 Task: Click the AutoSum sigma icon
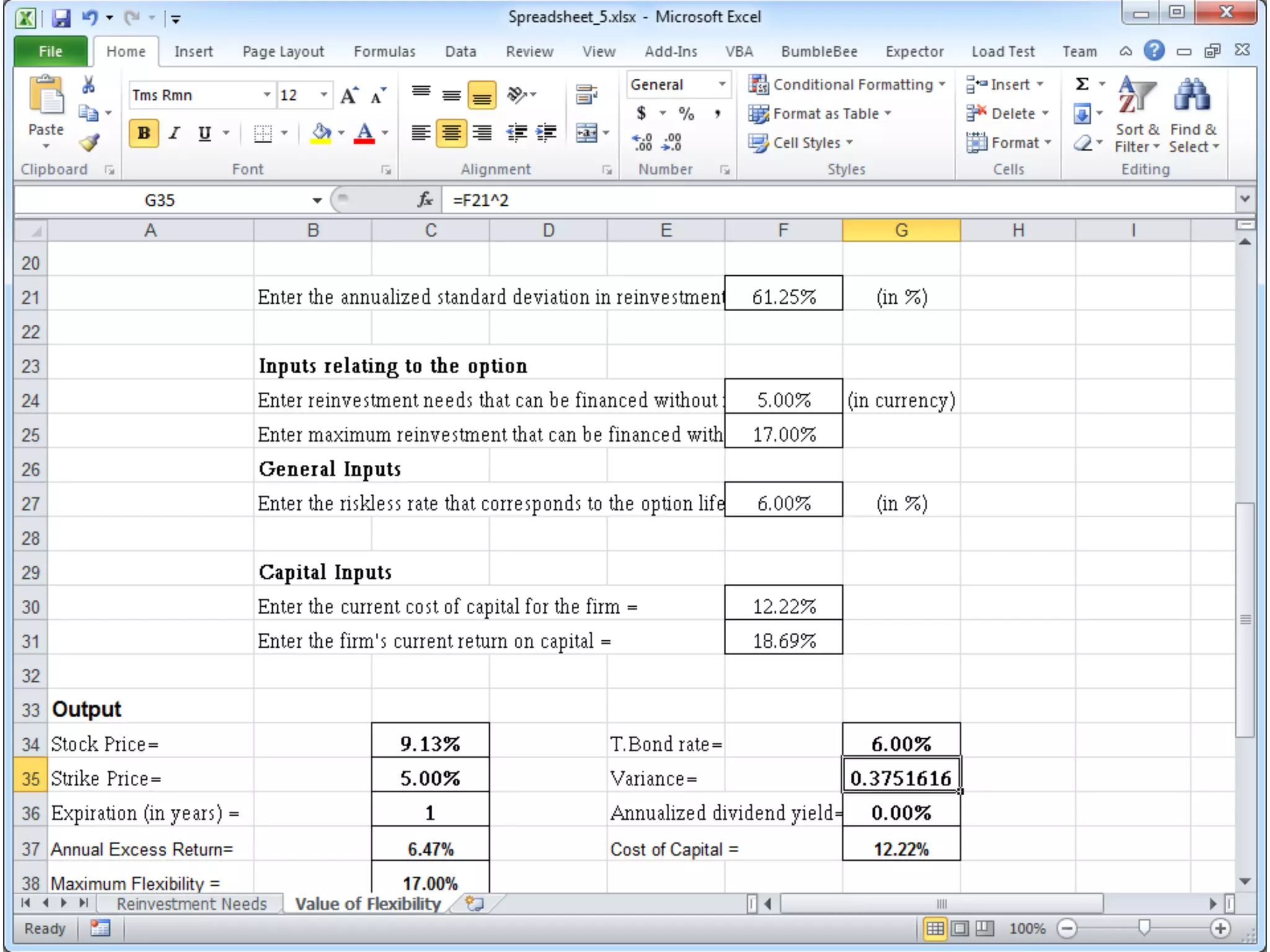point(1082,84)
